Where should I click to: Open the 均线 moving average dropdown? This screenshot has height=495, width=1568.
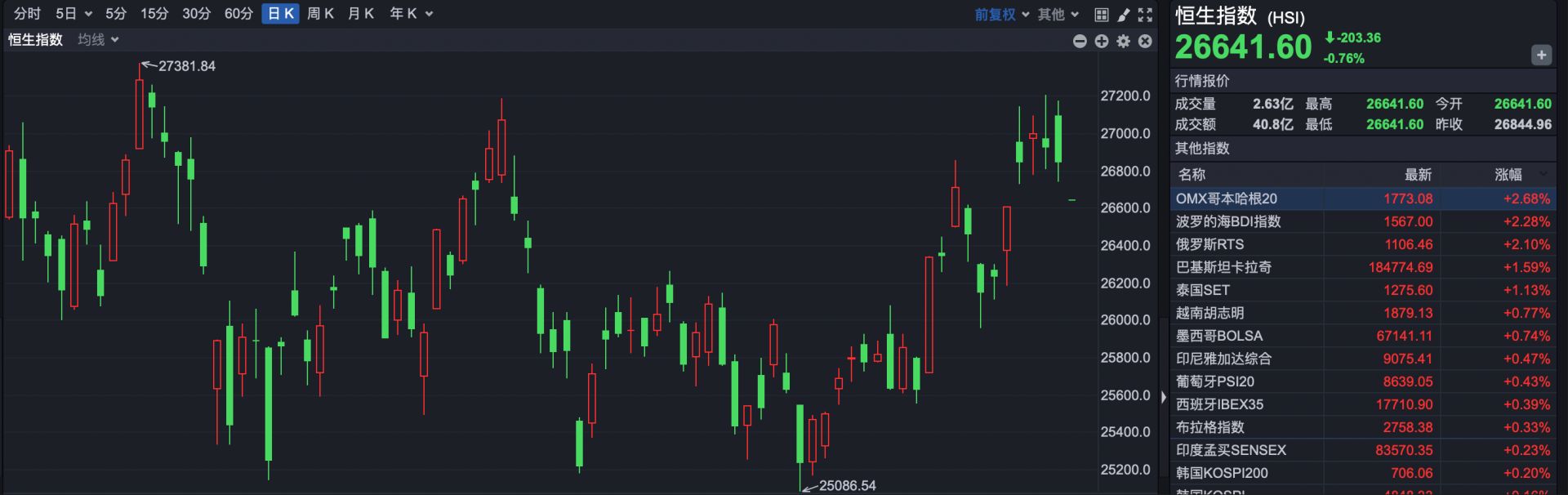click(x=98, y=39)
